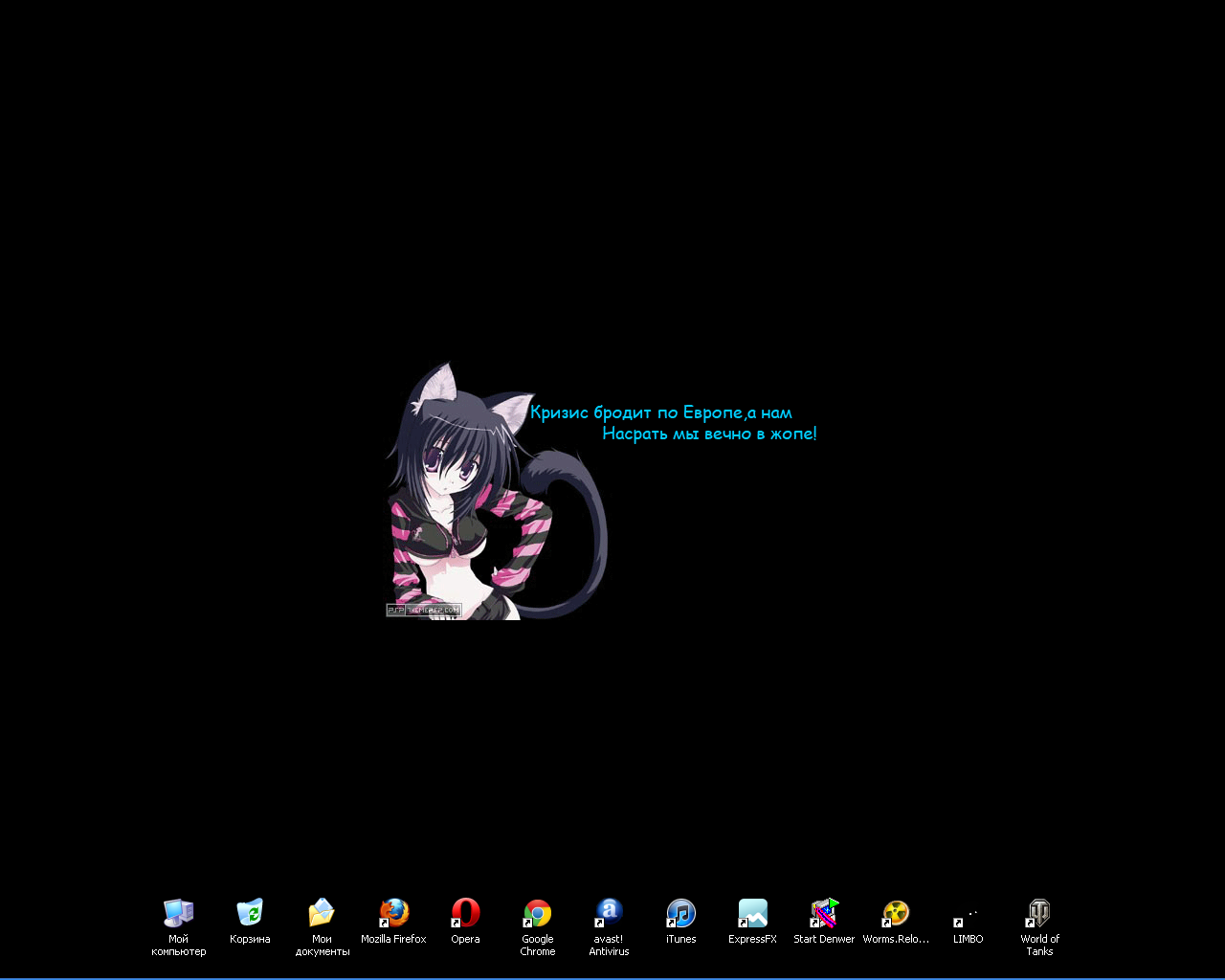The width and height of the screenshot is (1225, 980).
Task: Select the LIMBO game shortcut icon
Action: coord(968,915)
